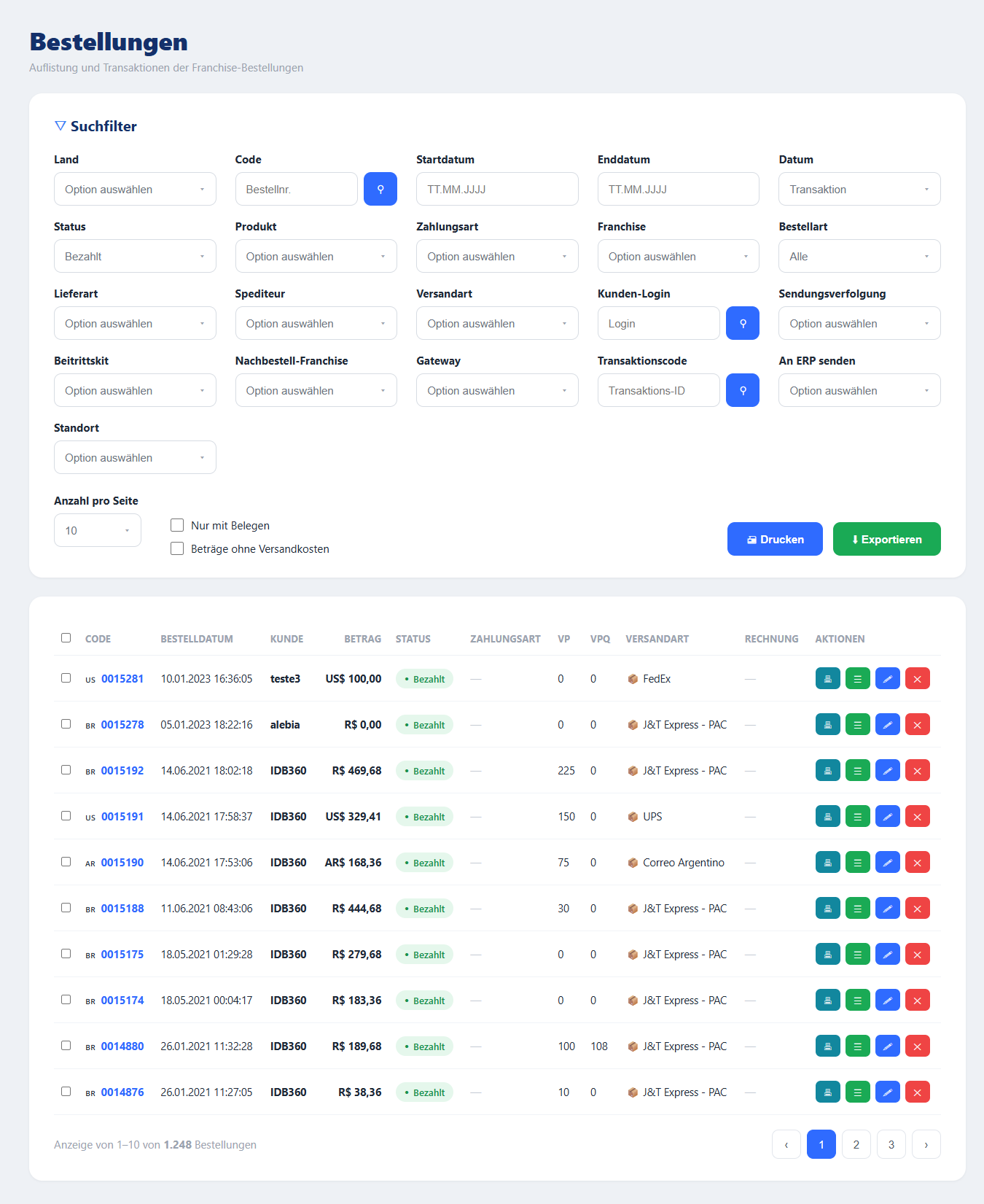Delete order 0015175 with the red X
The height and width of the screenshot is (1204, 984).
918,955
